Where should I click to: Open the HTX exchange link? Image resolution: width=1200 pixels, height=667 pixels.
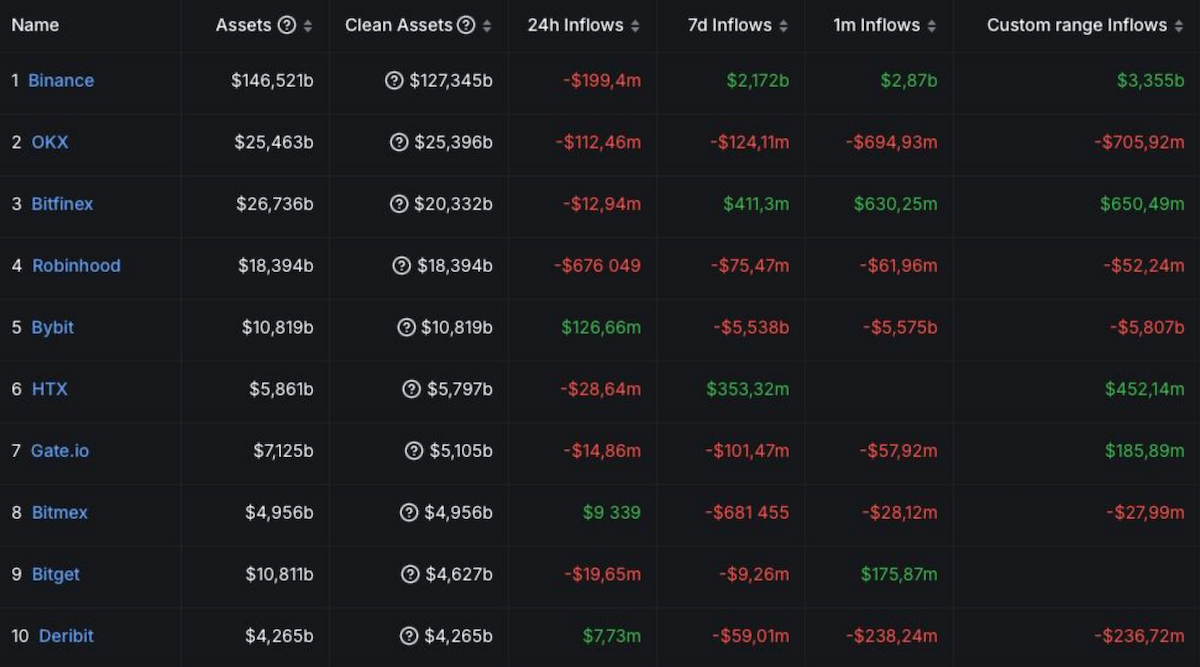[x=50, y=389]
